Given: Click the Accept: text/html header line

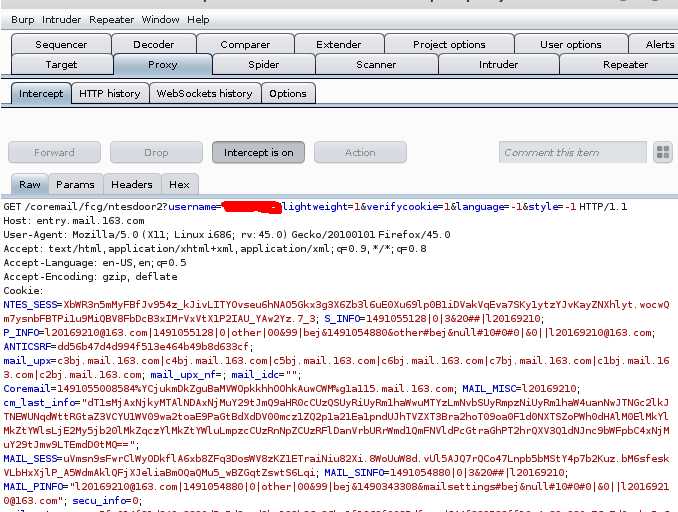Looking at the screenshot, I should [215, 249].
